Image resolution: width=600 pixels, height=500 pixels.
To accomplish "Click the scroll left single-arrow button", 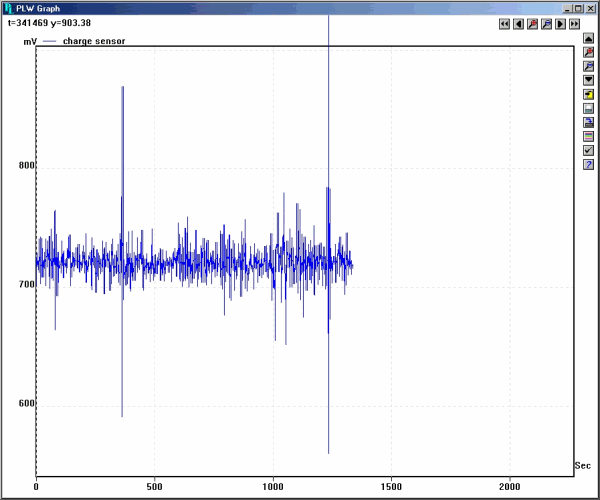I will [x=518, y=23].
